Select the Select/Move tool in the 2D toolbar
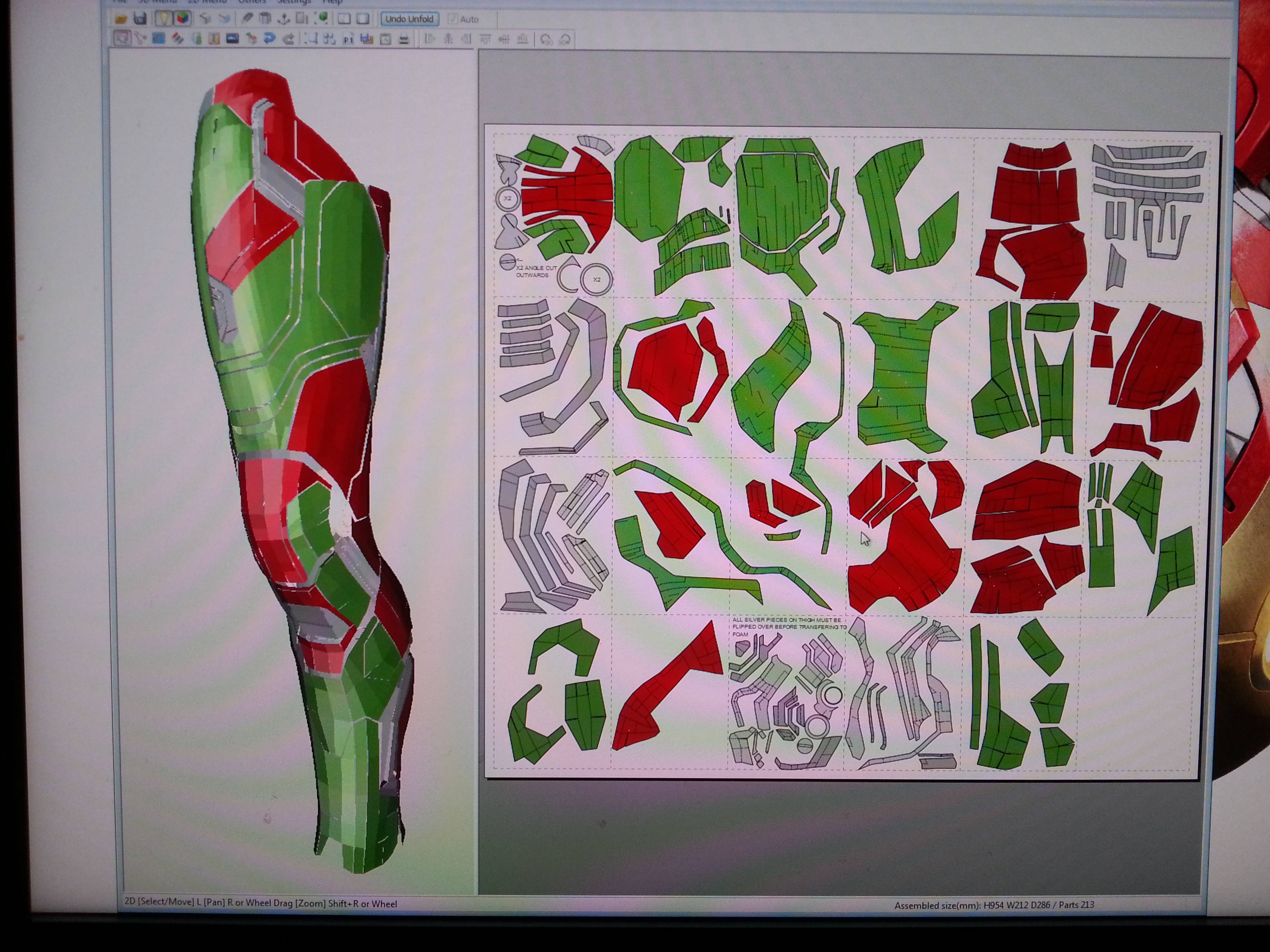This screenshot has height=952, width=1270. [122, 39]
